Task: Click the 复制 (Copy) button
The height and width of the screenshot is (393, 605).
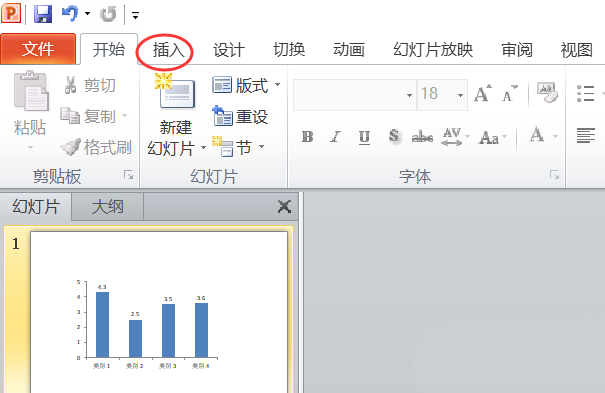Action: click(88, 116)
